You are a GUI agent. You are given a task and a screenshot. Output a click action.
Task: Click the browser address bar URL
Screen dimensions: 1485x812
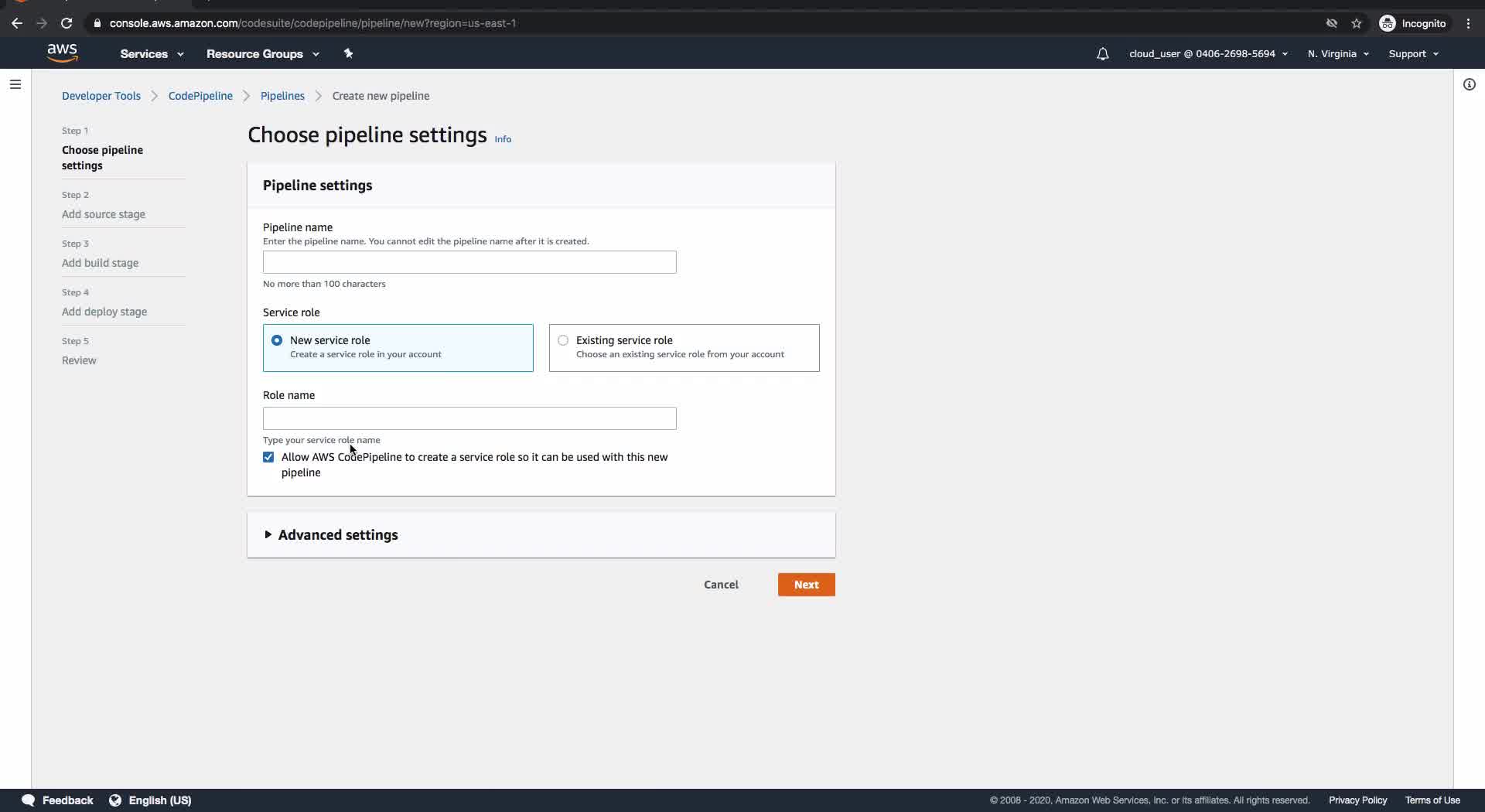coord(312,23)
